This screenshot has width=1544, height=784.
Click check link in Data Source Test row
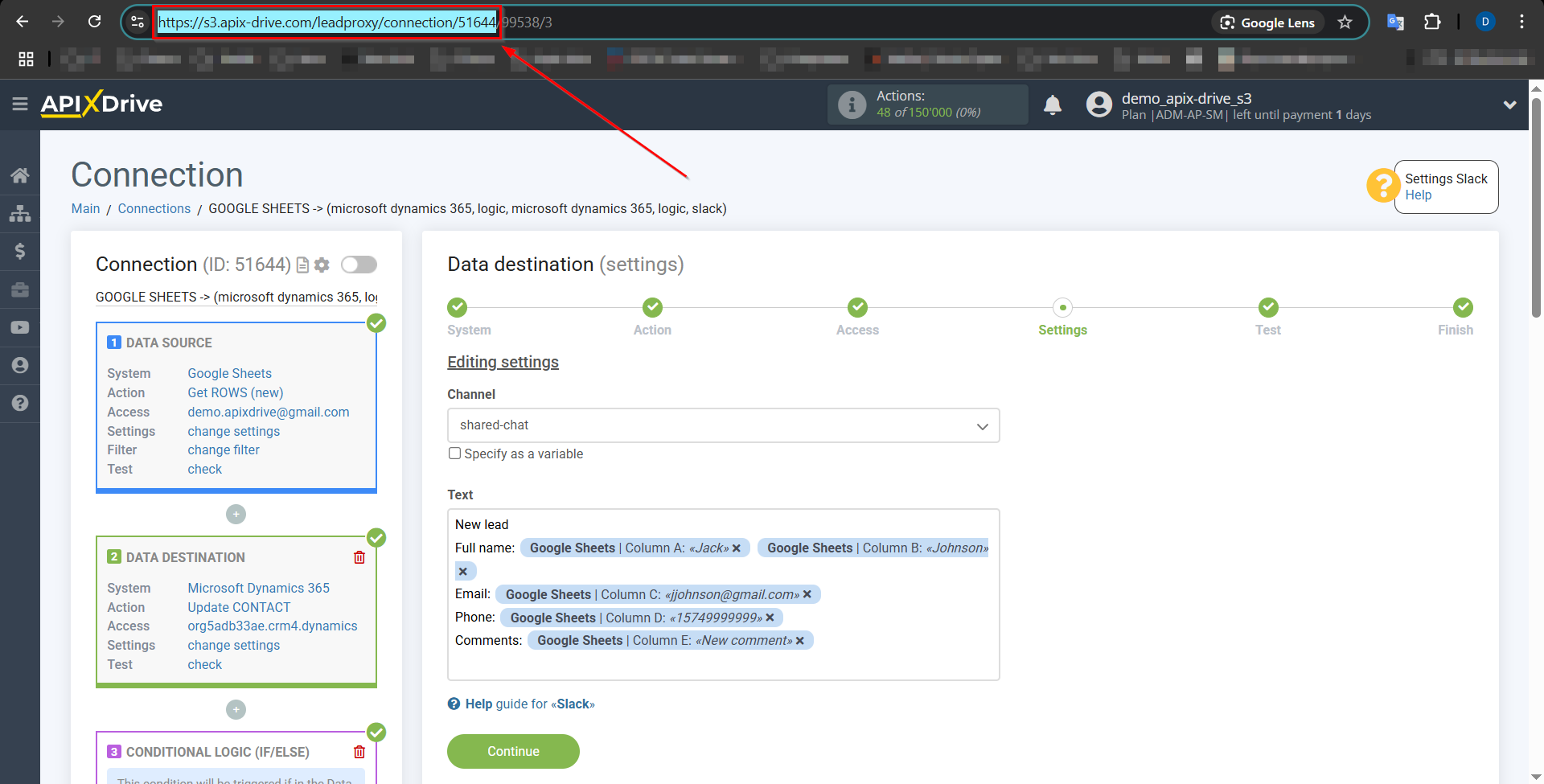click(205, 469)
